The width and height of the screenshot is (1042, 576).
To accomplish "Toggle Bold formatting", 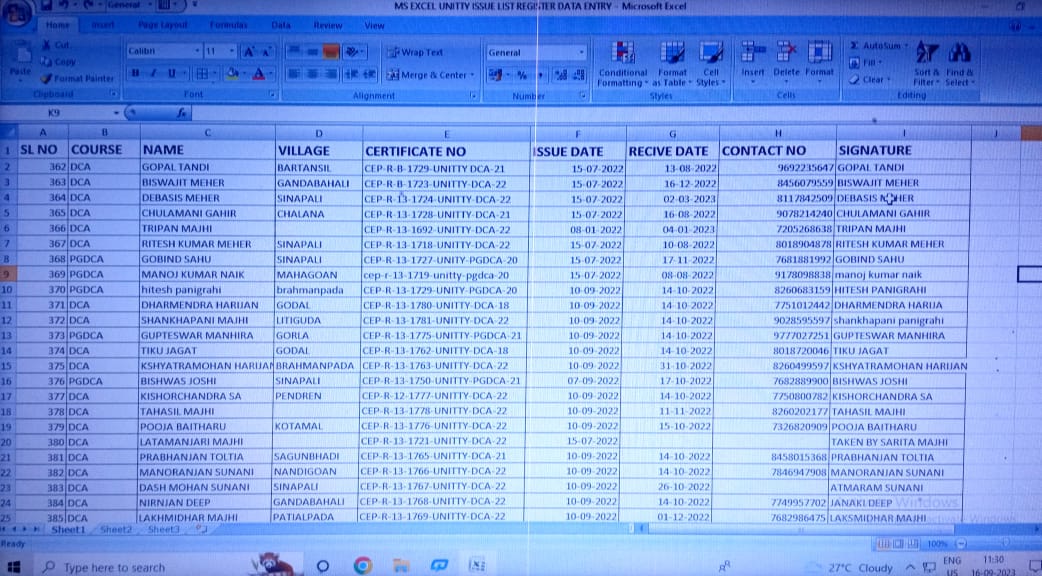I will pos(135,74).
